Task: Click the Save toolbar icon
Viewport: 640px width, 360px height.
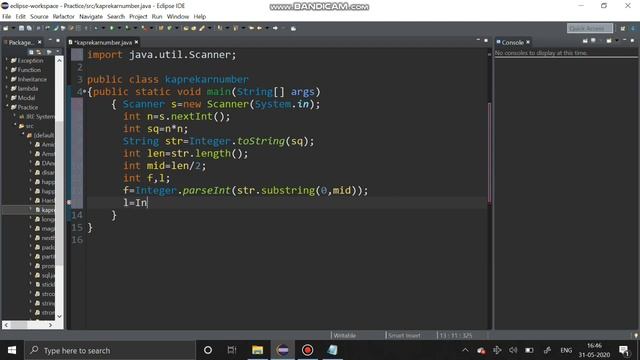Action: pos(21,28)
